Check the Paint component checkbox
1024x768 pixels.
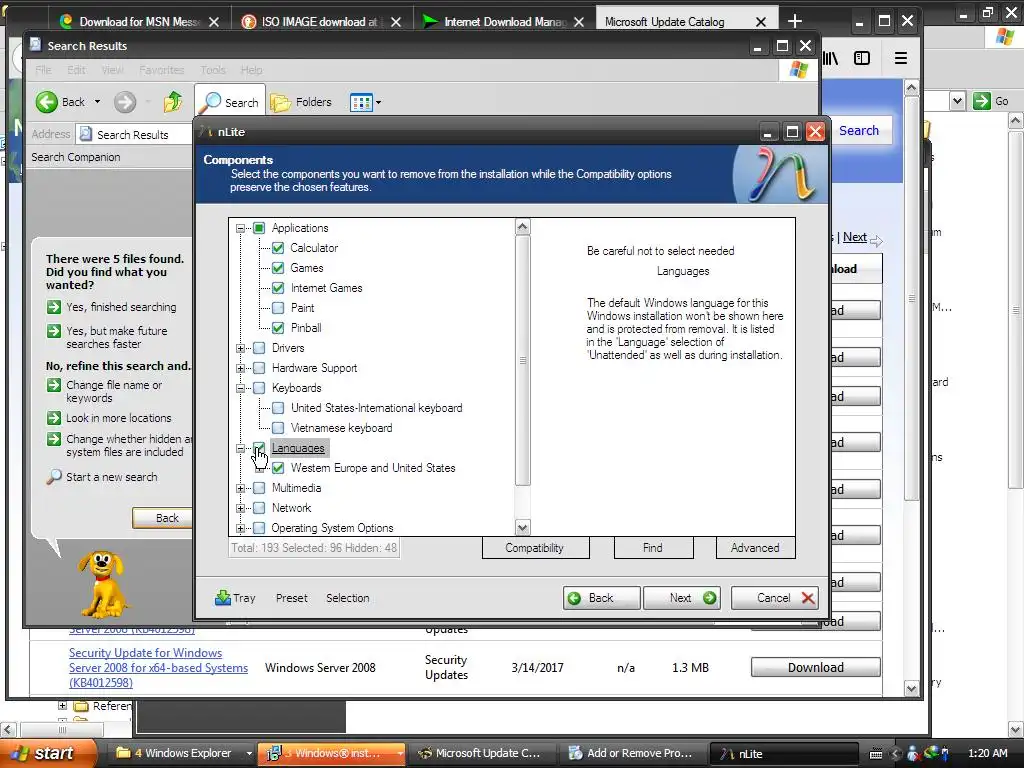278,308
